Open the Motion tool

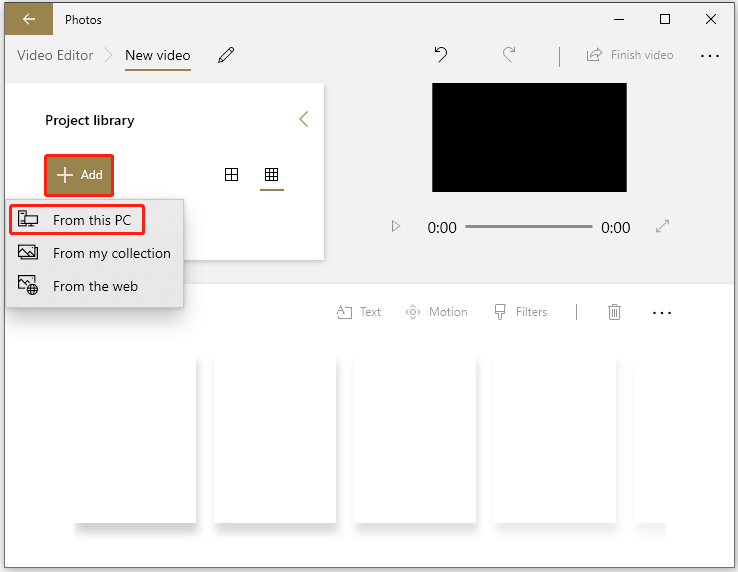[436, 312]
